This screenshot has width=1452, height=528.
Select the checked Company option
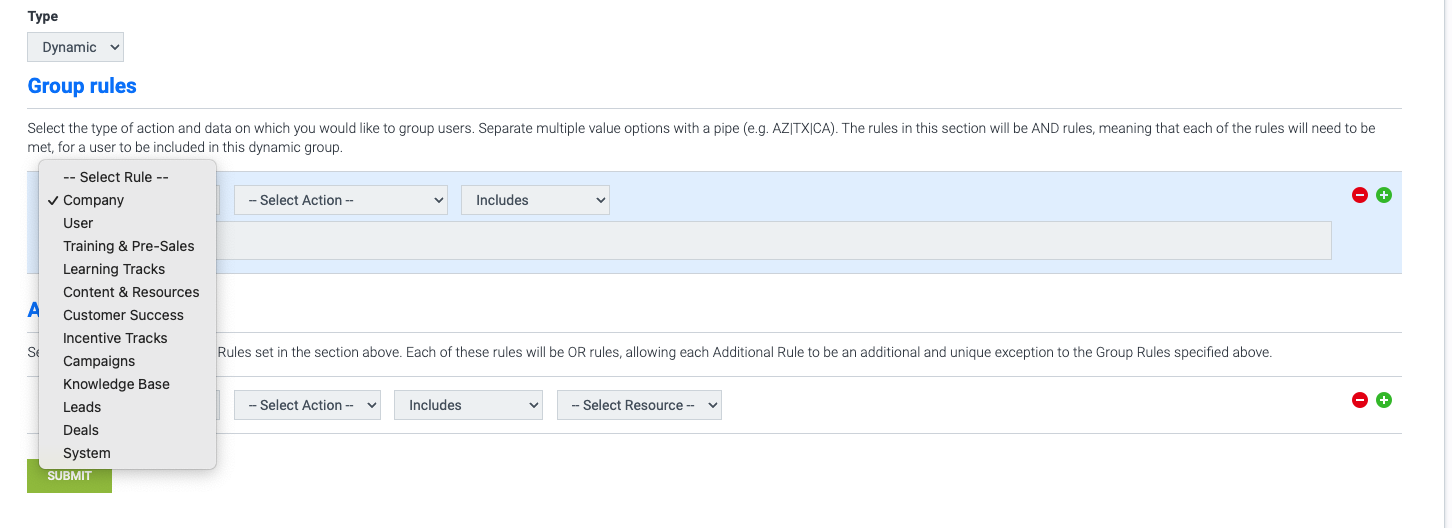pos(127,200)
